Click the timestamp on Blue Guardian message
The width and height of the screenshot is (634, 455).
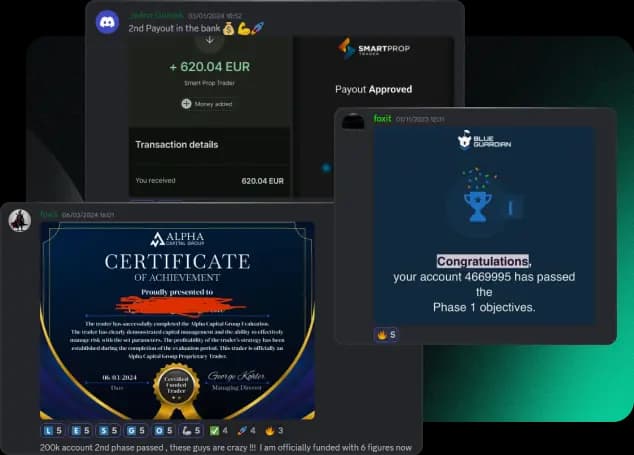click(420, 119)
